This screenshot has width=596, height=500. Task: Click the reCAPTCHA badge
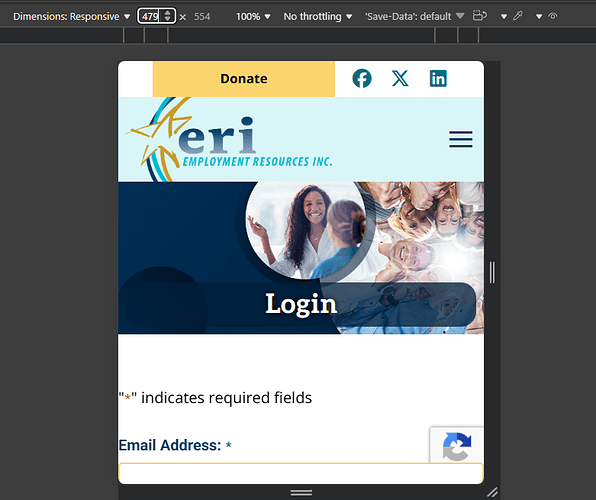tap(457, 445)
